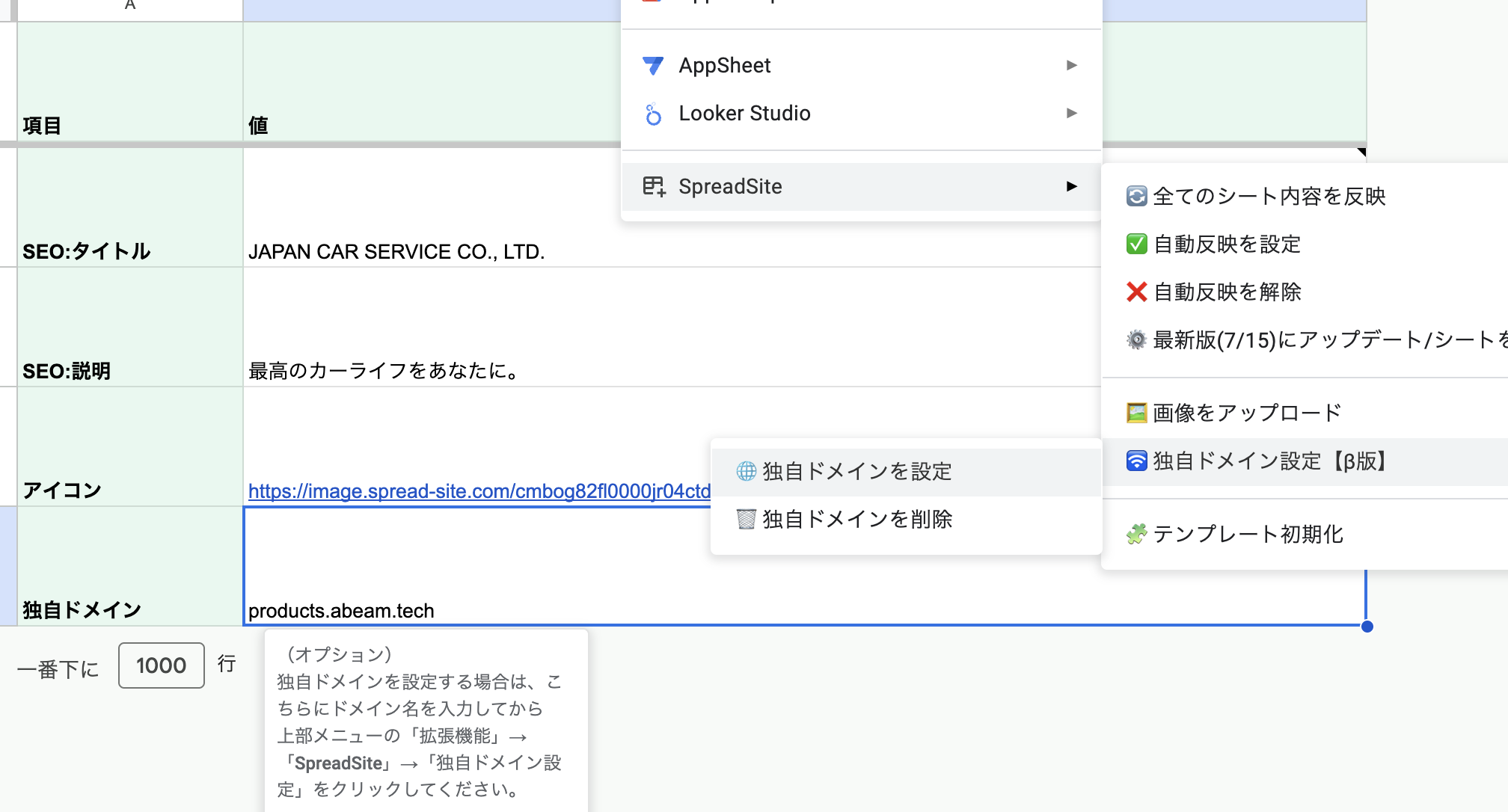Select the SpreadSite menu entry
This screenshot has width=1508, height=812.
coord(862,187)
